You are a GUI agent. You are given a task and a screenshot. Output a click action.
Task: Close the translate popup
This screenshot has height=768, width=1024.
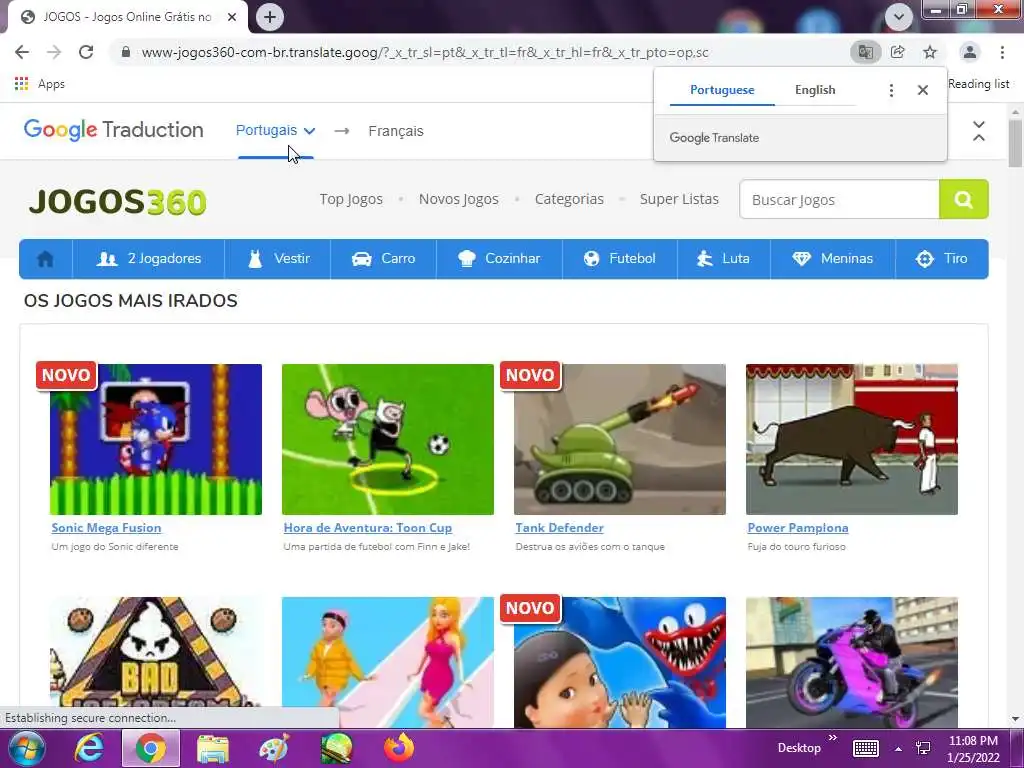pyautogui.click(x=923, y=90)
